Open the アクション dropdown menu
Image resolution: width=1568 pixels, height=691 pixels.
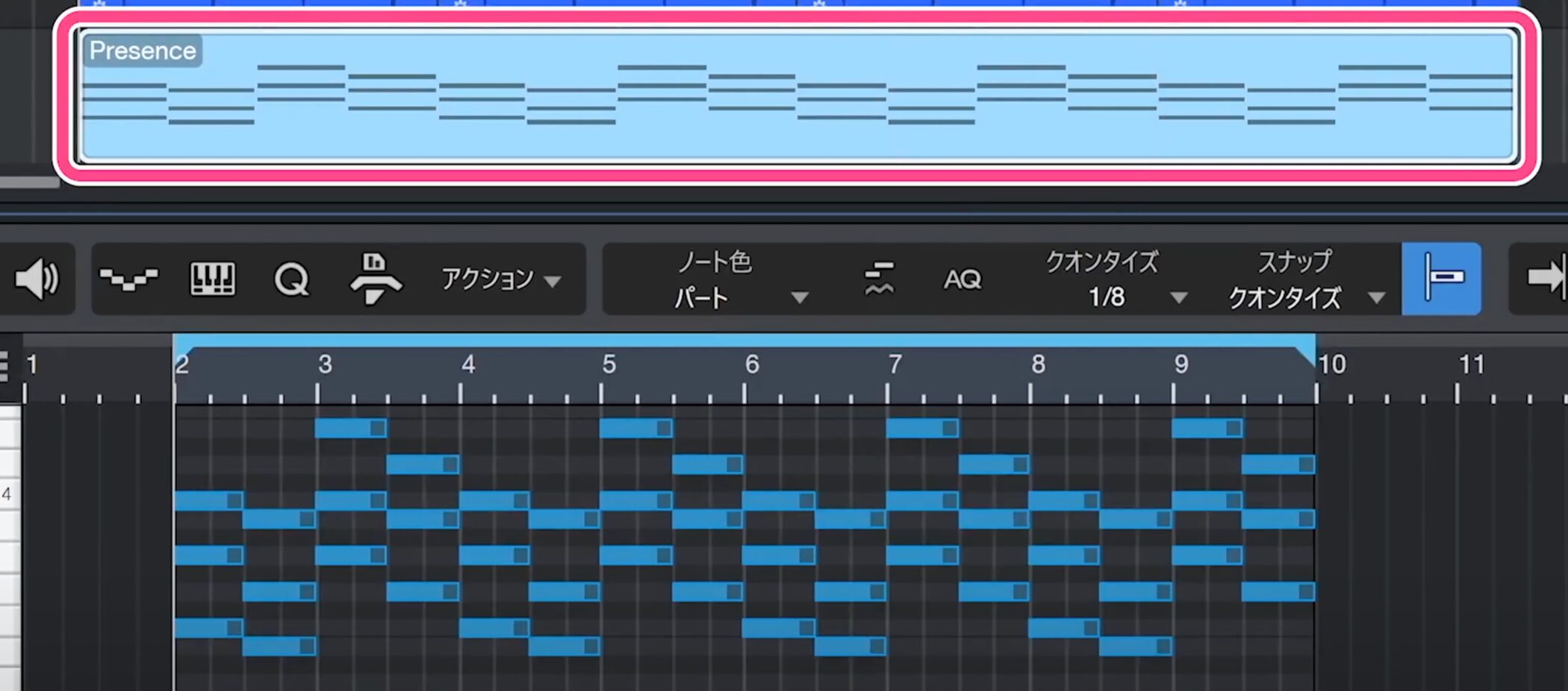tap(500, 279)
